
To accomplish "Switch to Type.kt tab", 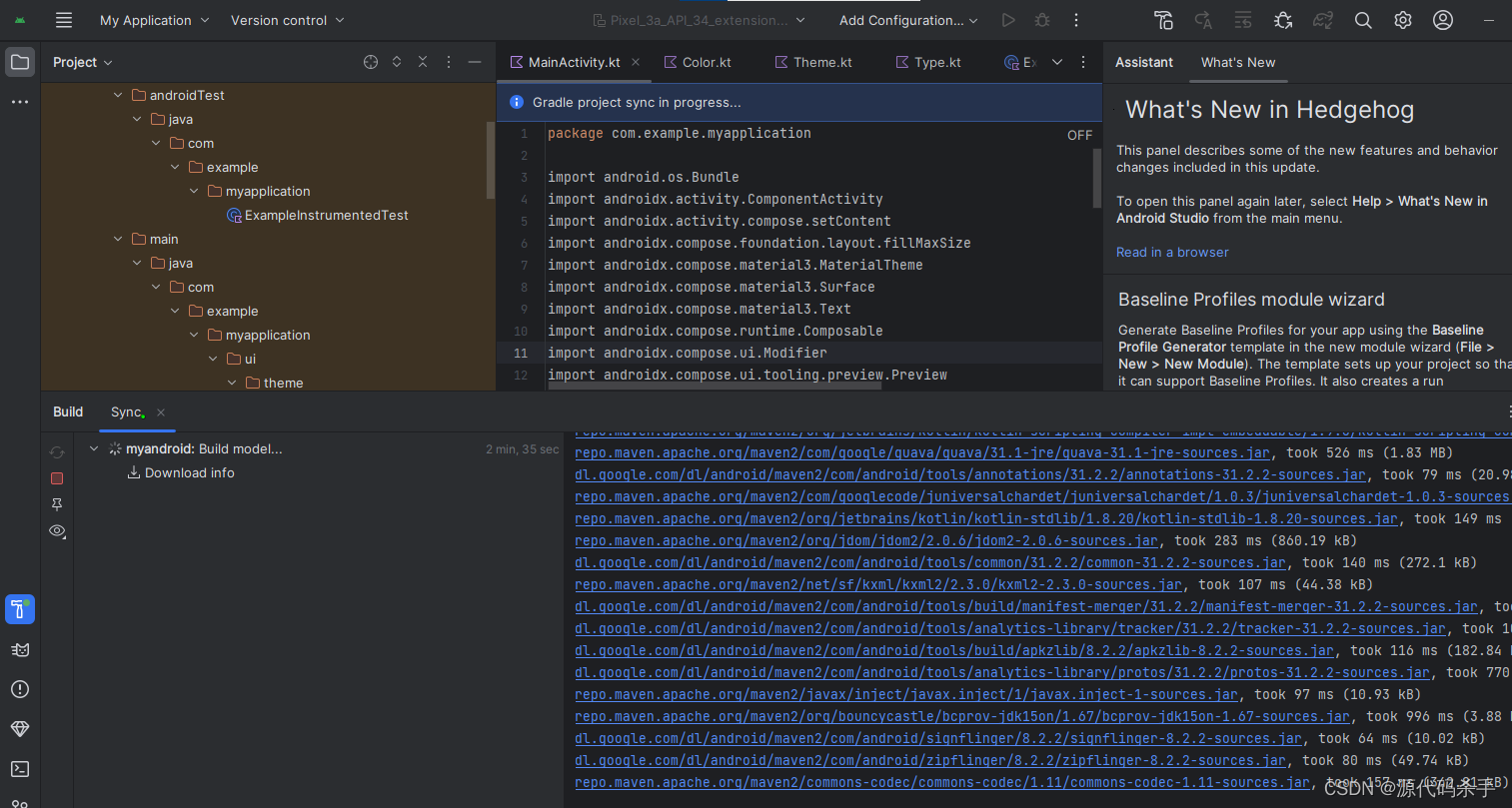I will coord(928,62).
